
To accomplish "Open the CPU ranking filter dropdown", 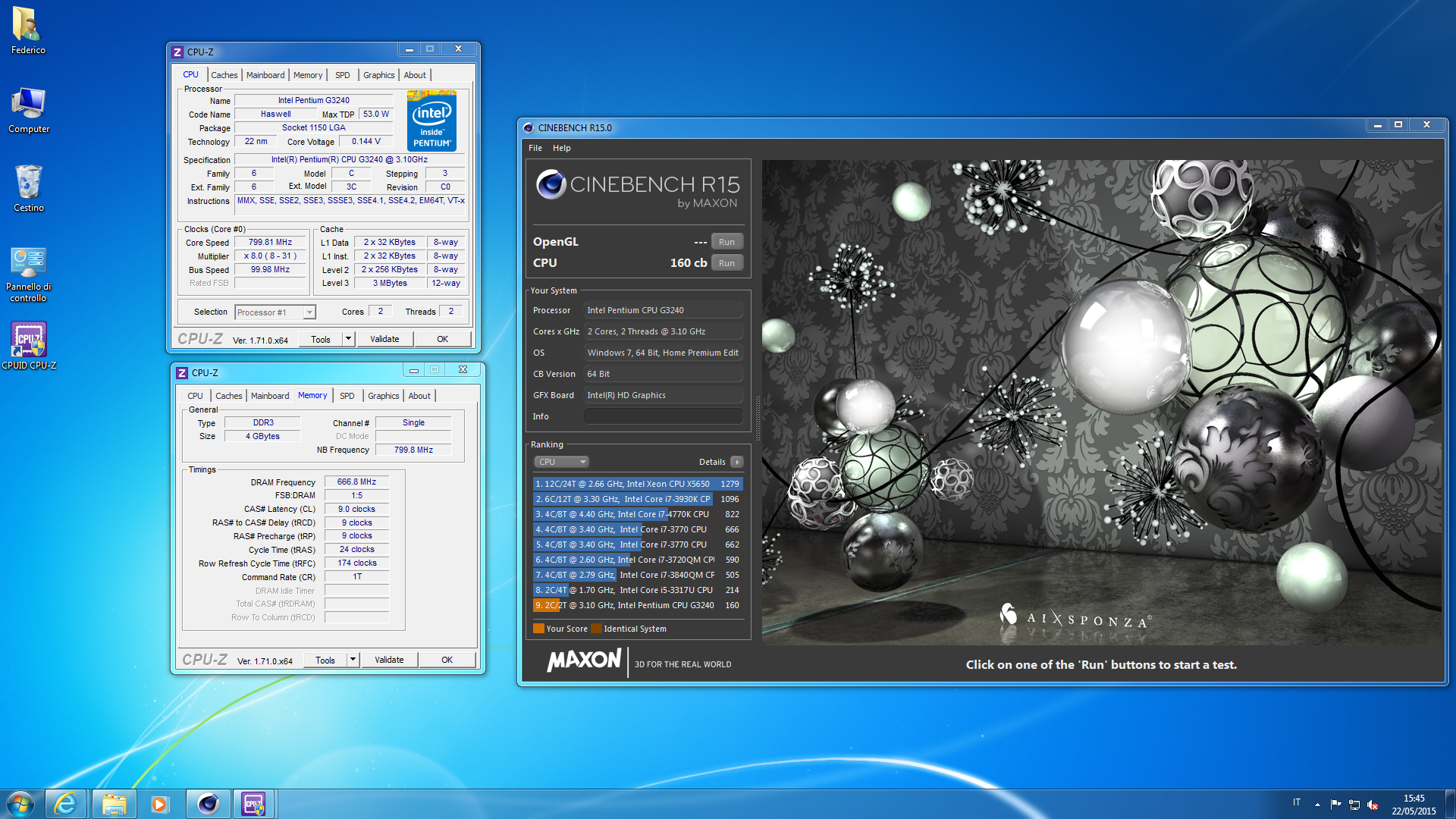I will tap(561, 462).
